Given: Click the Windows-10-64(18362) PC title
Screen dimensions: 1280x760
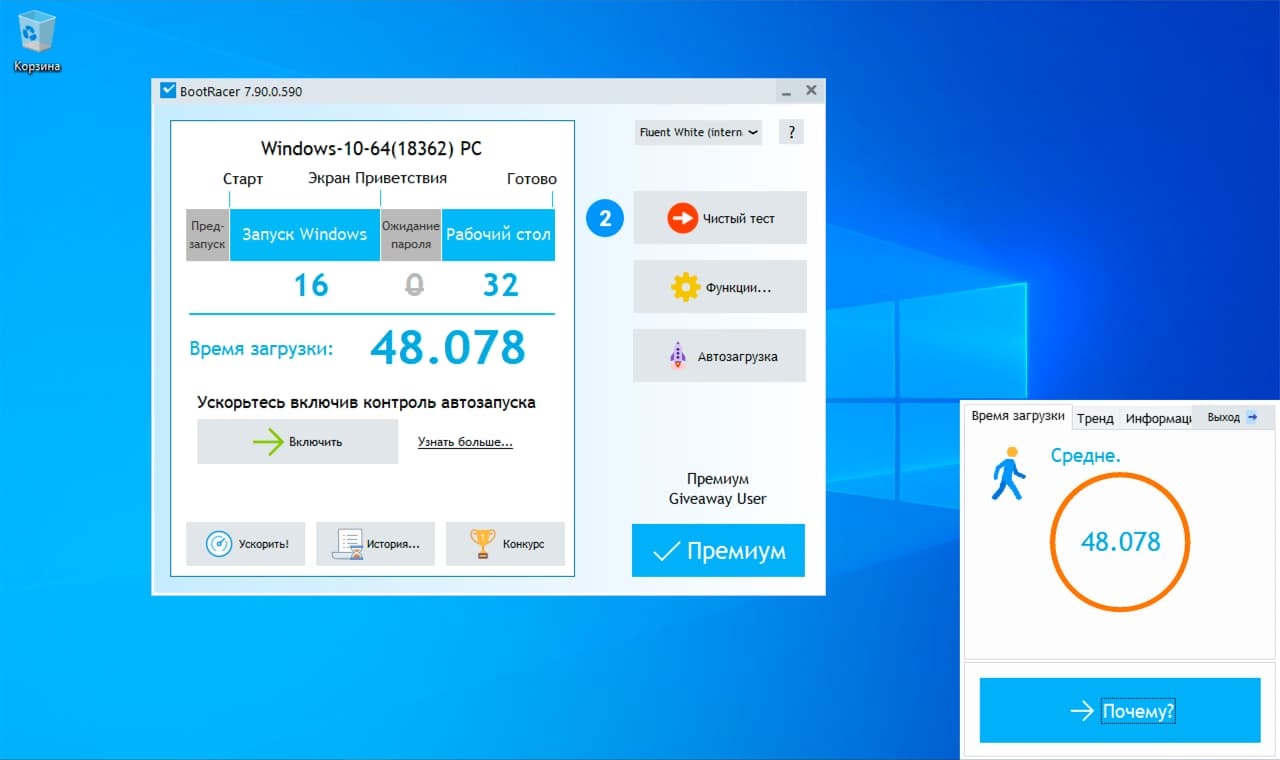Looking at the screenshot, I should pos(371,149).
